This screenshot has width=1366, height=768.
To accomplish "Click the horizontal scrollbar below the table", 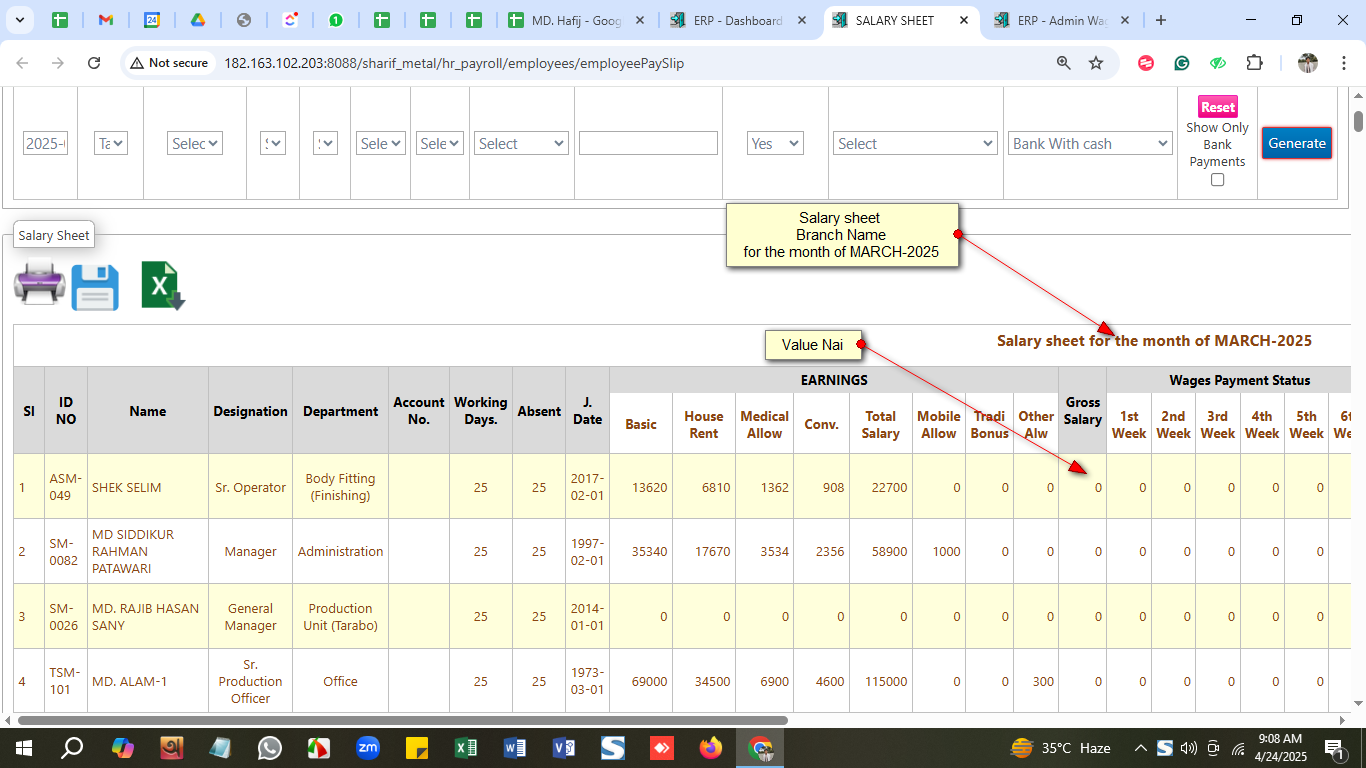I will [x=400, y=720].
